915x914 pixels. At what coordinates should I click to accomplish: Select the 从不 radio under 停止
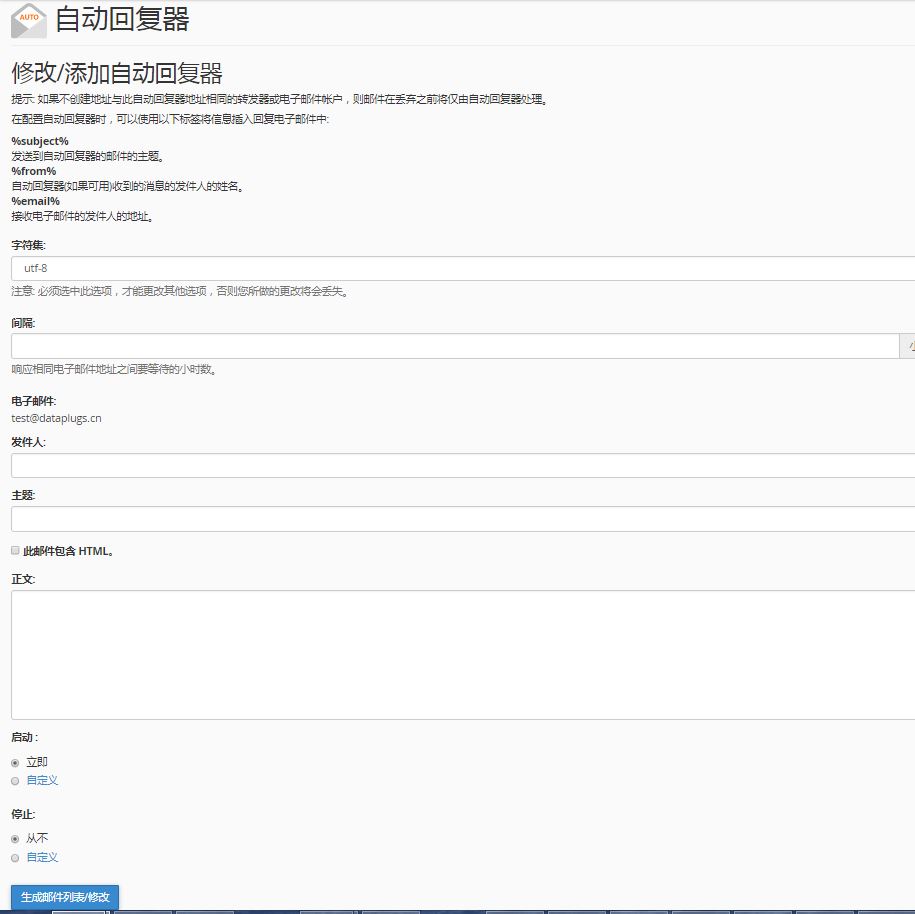point(15,838)
